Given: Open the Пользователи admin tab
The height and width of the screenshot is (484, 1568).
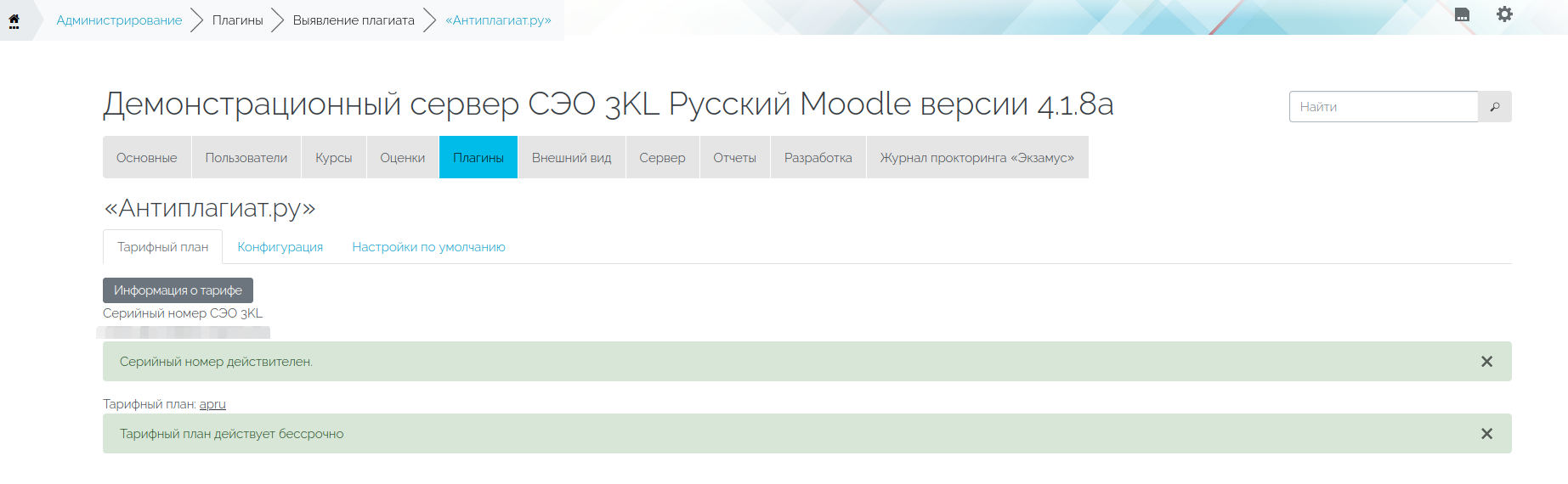Looking at the screenshot, I should (x=246, y=157).
